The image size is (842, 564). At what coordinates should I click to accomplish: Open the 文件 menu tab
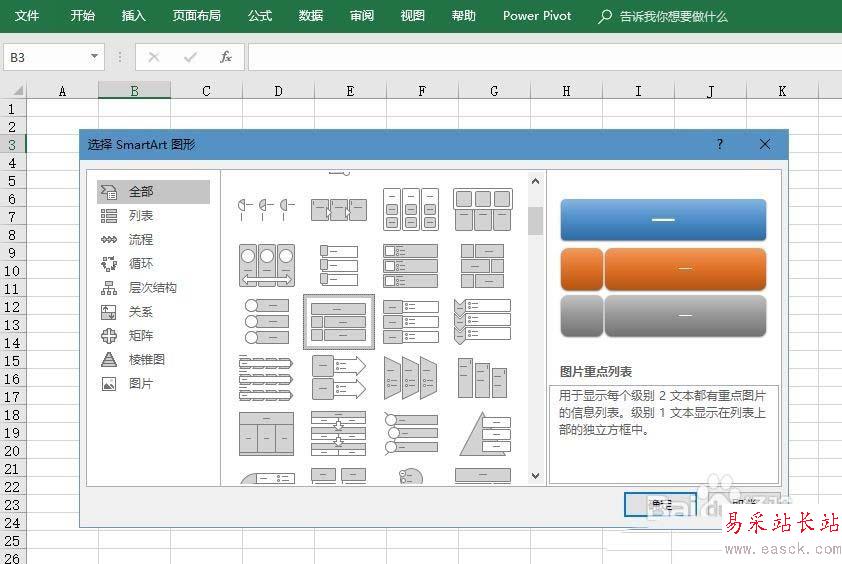click(27, 16)
